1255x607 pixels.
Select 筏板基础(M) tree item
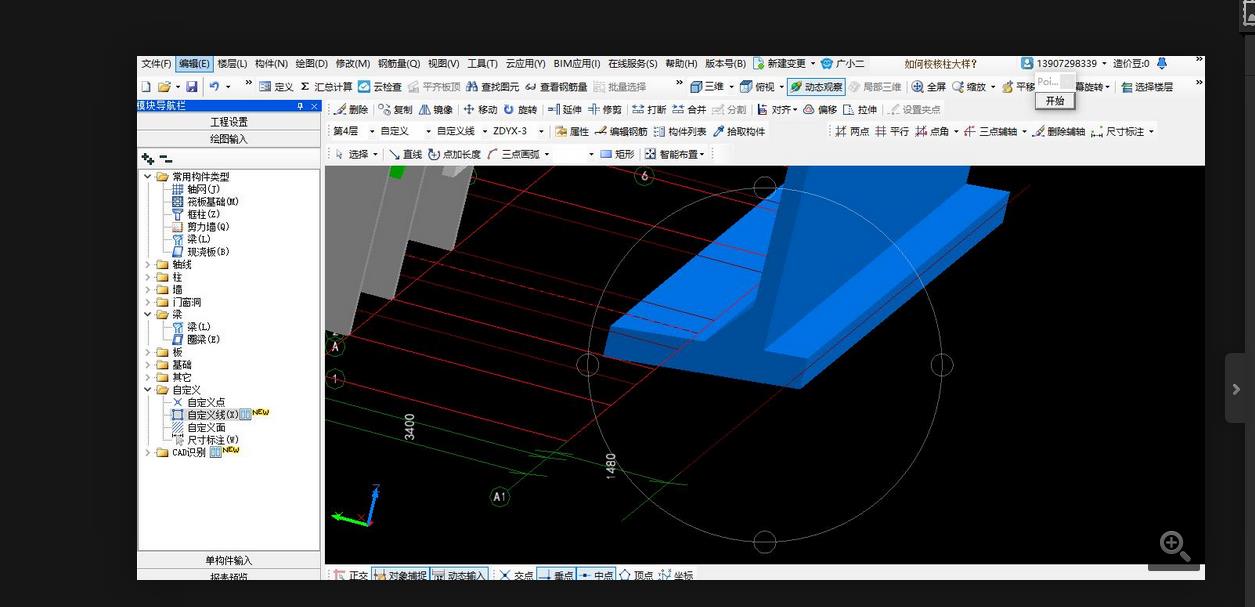pyautogui.click(x=212, y=202)
